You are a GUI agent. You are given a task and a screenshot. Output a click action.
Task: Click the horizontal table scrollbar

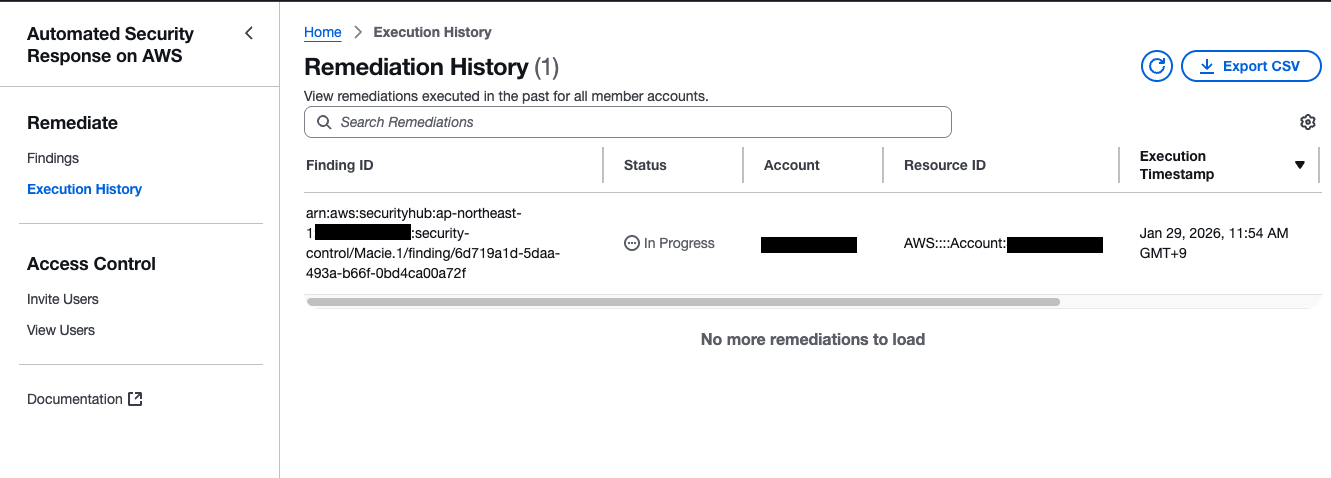tap(682, 301)
